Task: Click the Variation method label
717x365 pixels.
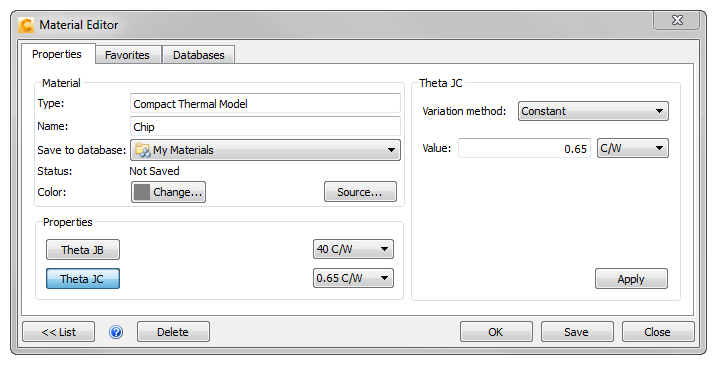Action: [464, 111]
